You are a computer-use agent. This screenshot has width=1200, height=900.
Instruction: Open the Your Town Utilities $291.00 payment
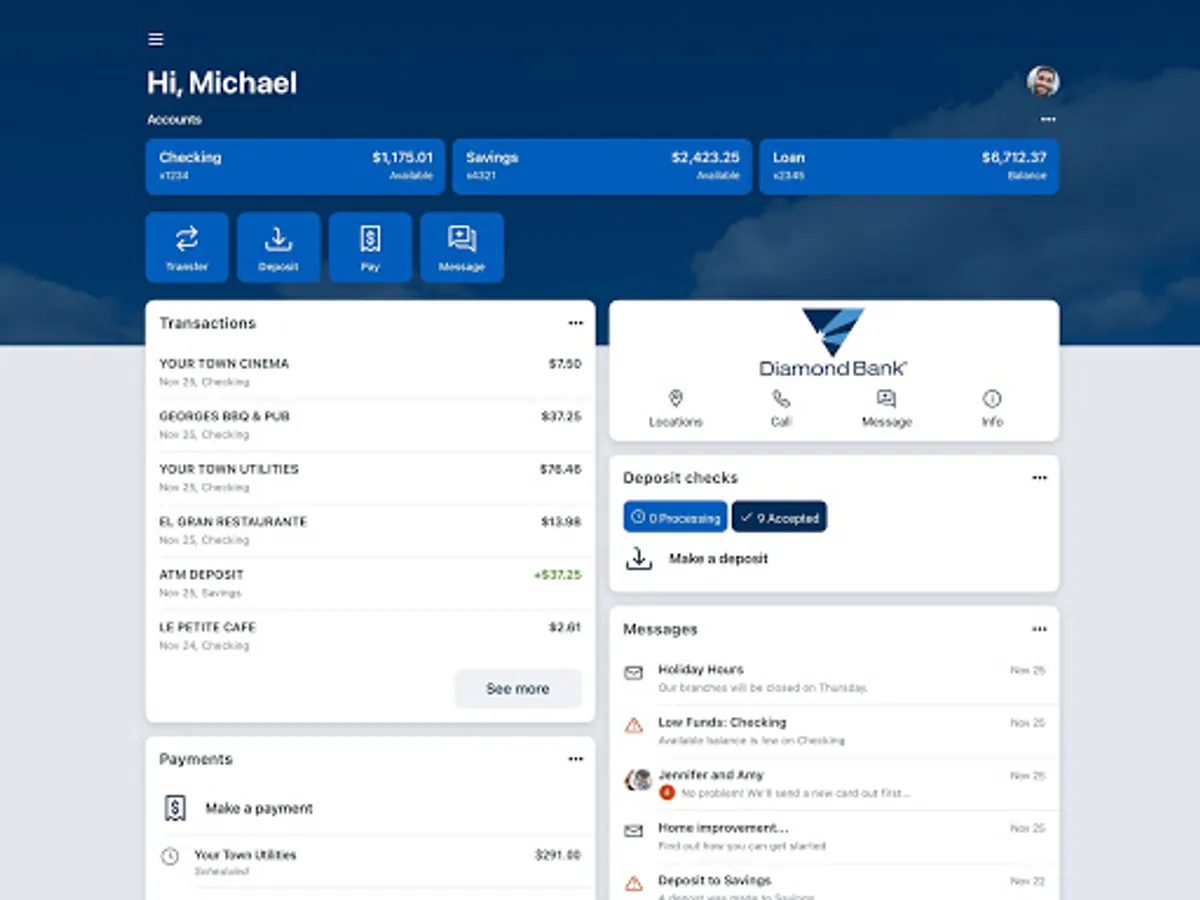(x=370, y=862)
